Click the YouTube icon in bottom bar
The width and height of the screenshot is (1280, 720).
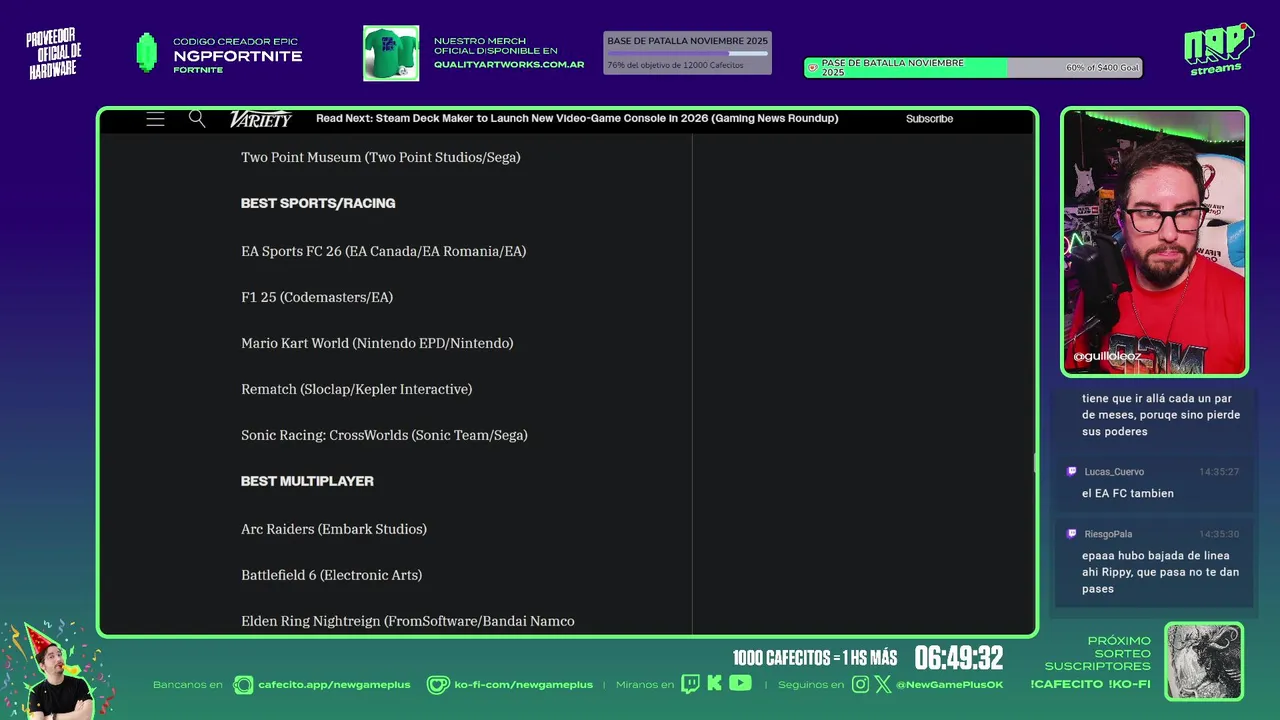[740, 684]
